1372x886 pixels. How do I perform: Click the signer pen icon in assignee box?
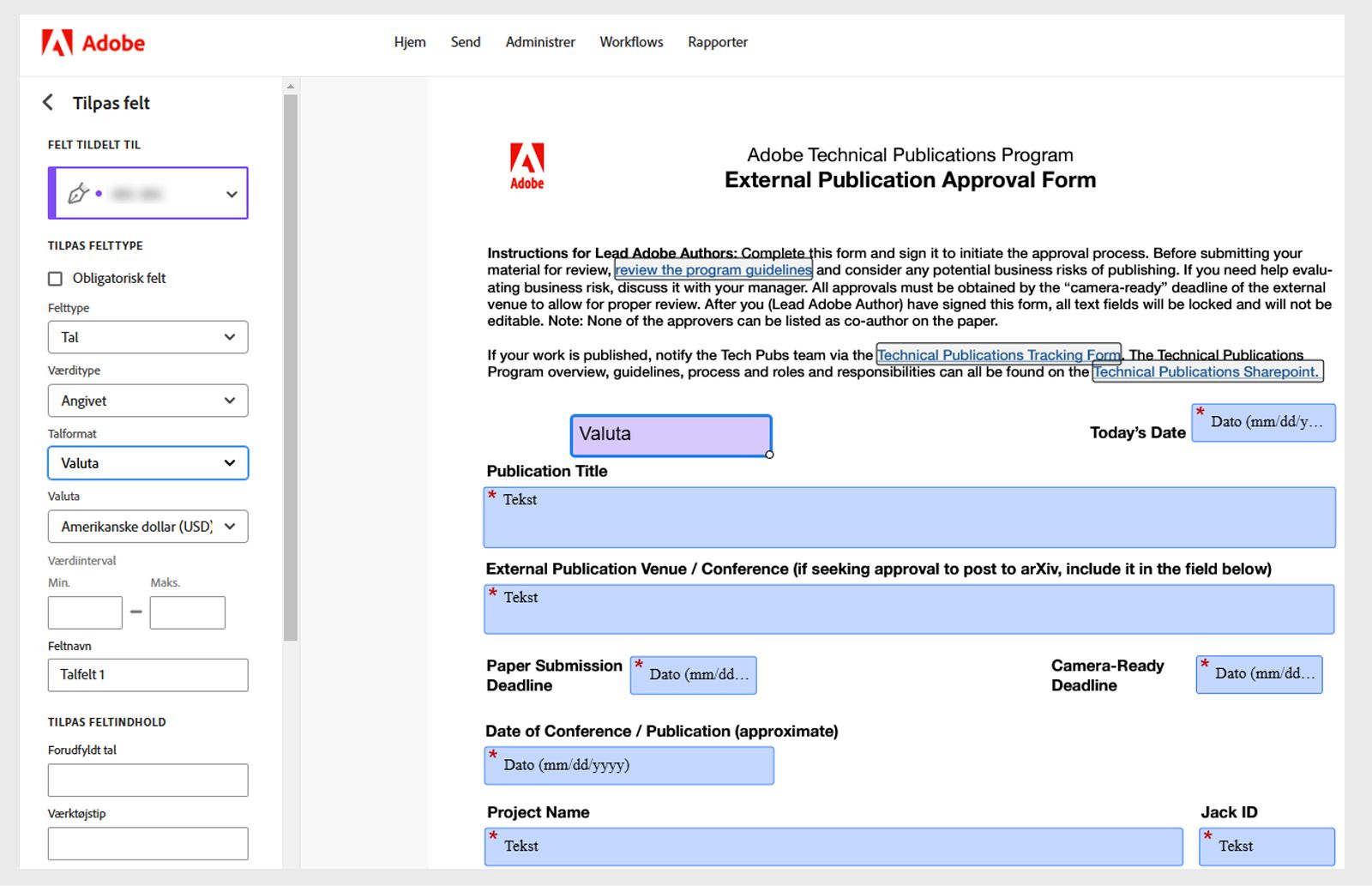78,193
